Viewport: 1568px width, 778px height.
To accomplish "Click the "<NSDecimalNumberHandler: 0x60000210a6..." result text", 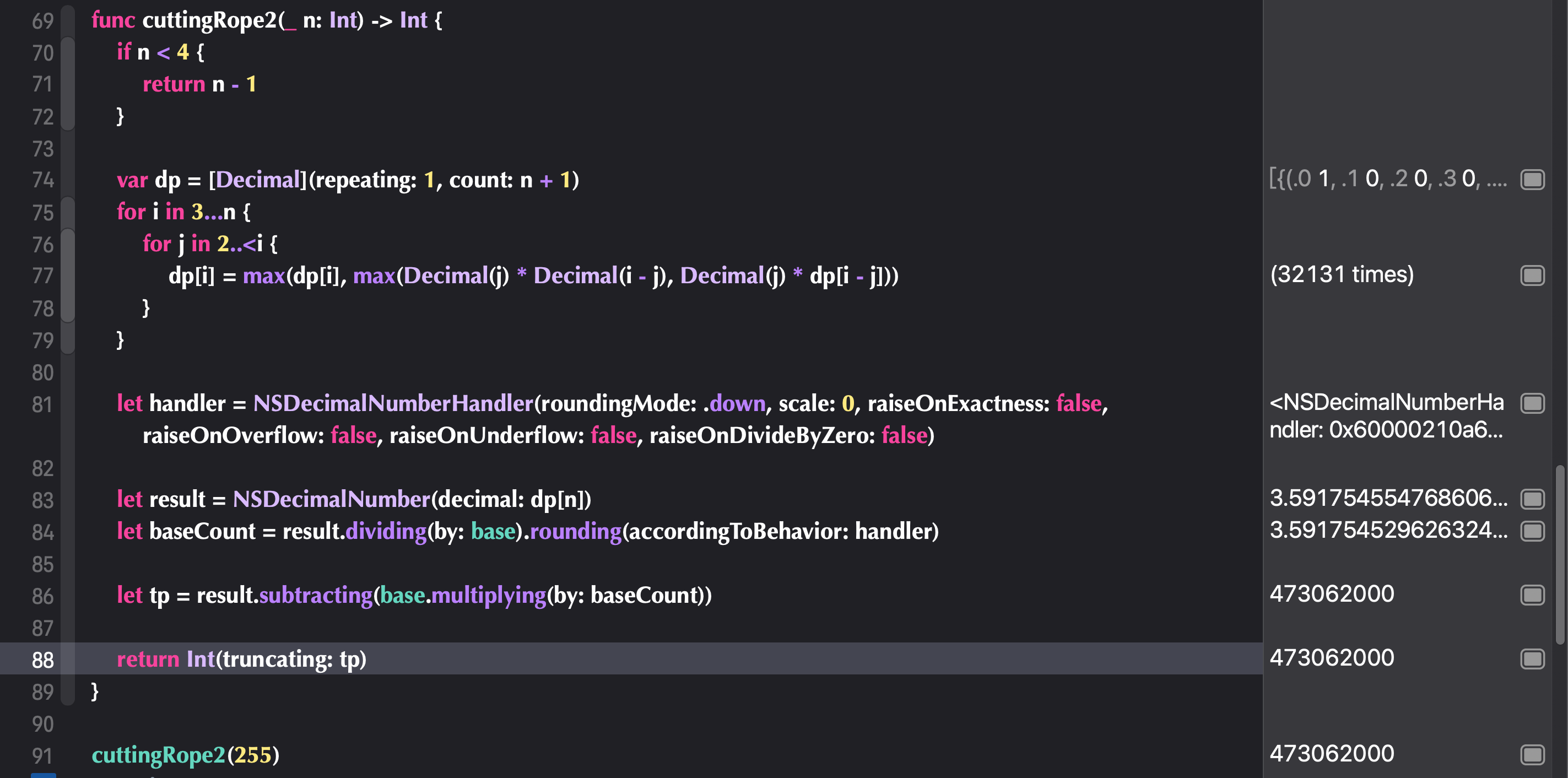I will 1387,417.
